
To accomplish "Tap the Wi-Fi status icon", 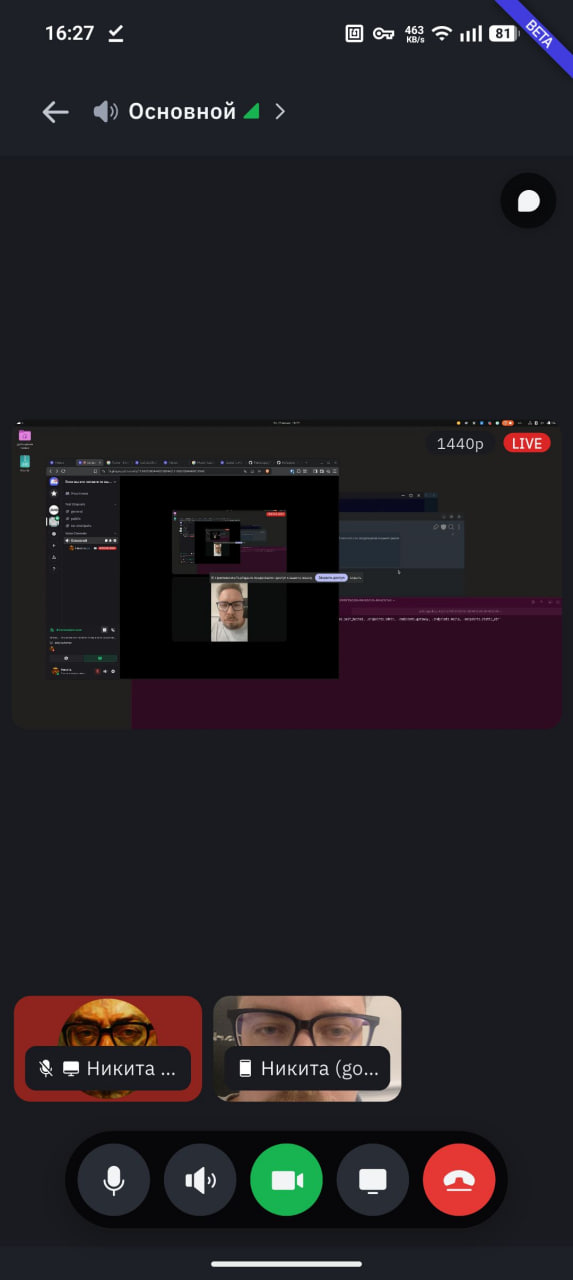I will [x=442, y=33].
